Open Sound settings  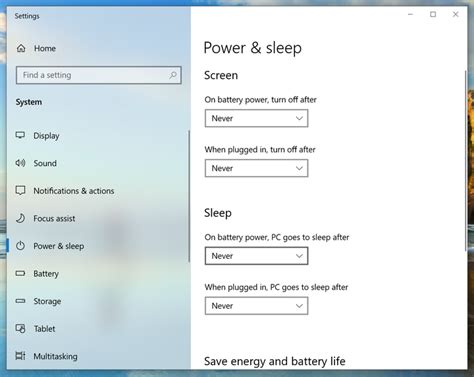(x=45, y=163)
